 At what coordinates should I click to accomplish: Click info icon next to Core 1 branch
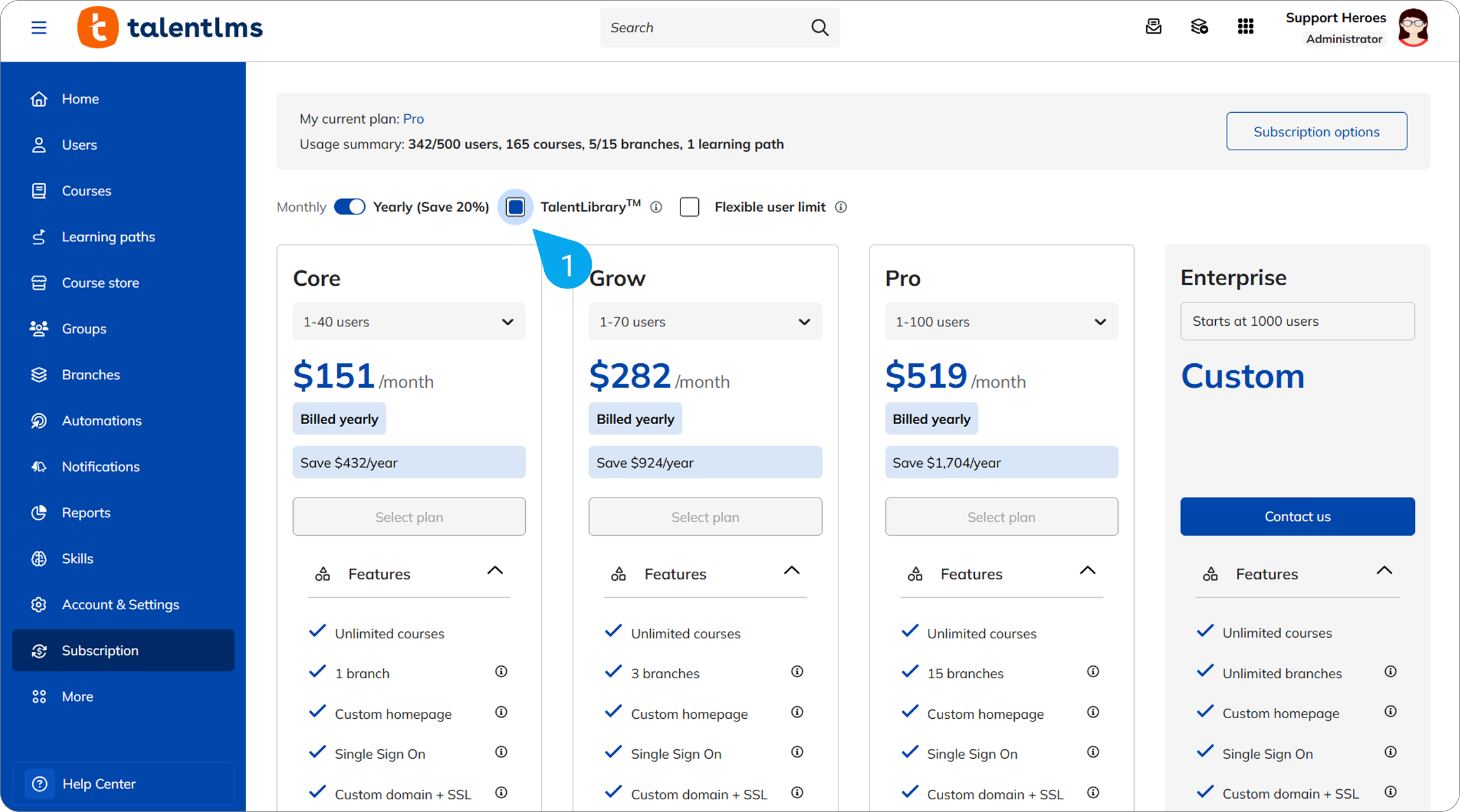coord(501,672)
